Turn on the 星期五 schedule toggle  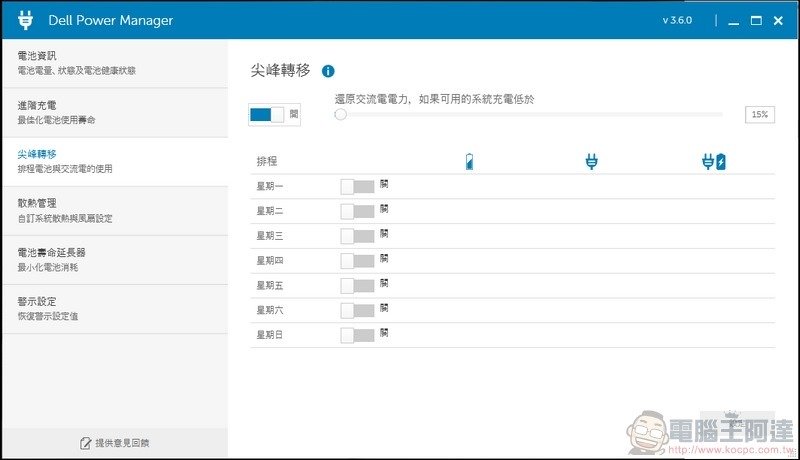(x=357, y=286)
